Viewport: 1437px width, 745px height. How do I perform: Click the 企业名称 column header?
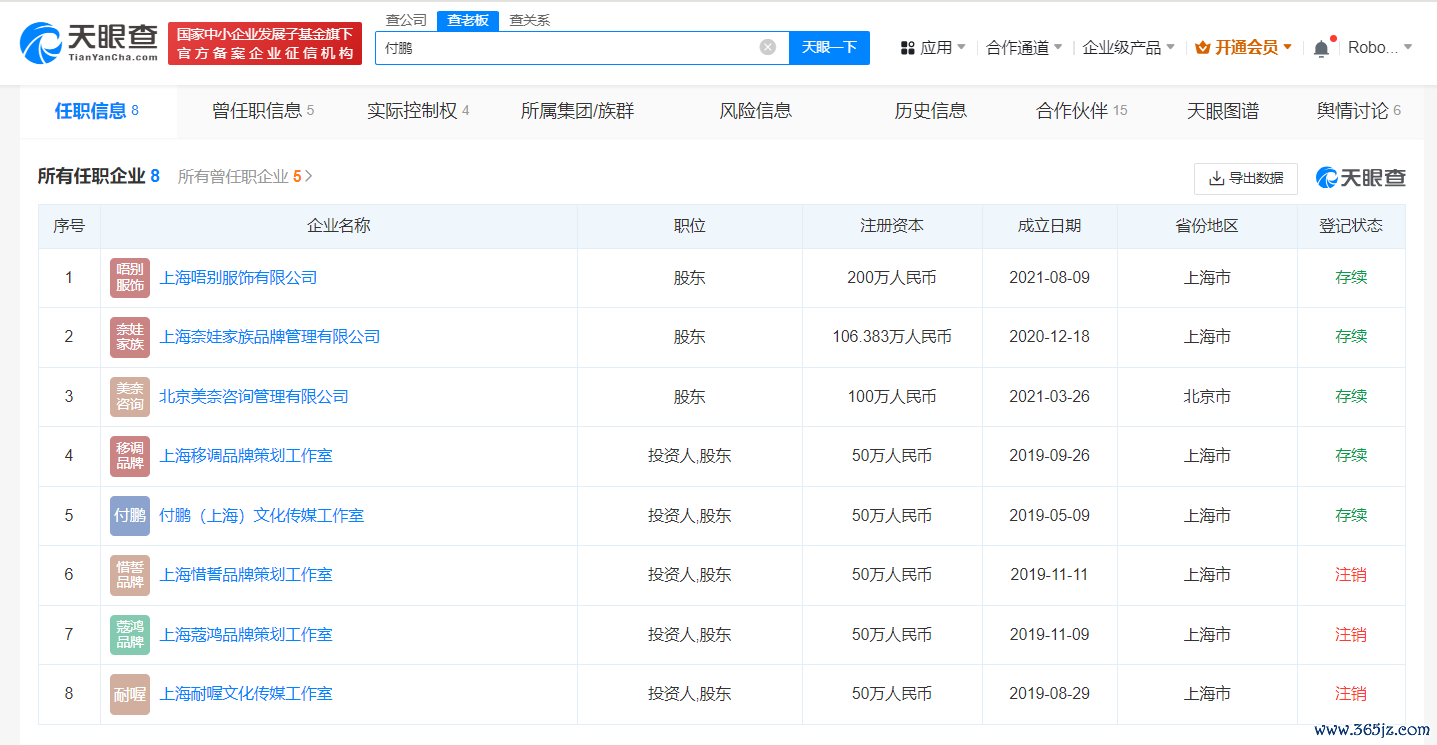pos(339,226)
